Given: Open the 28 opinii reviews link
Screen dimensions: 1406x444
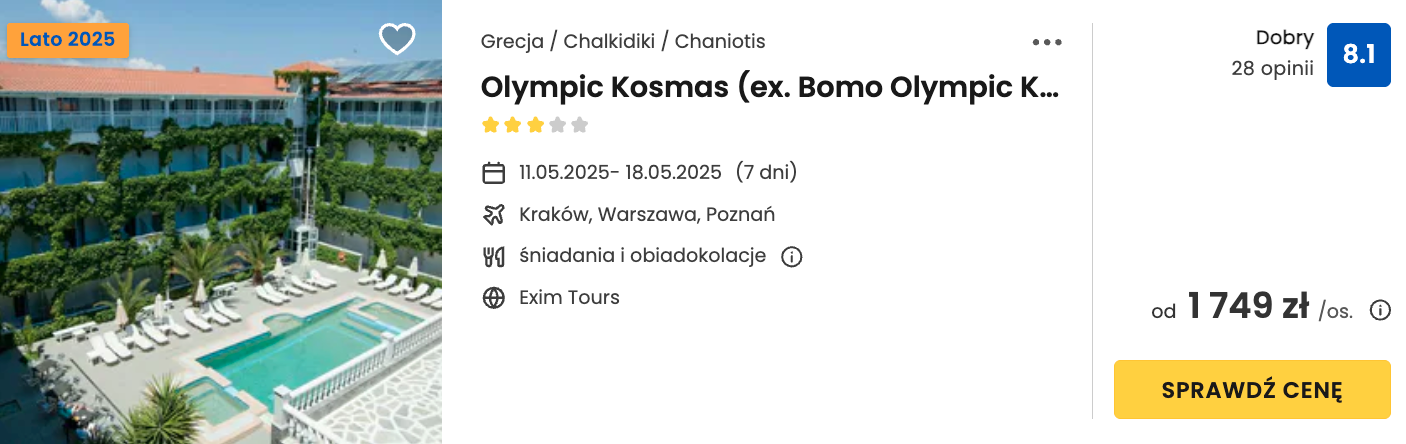Looking at the screenshot, I should 1272,69.
